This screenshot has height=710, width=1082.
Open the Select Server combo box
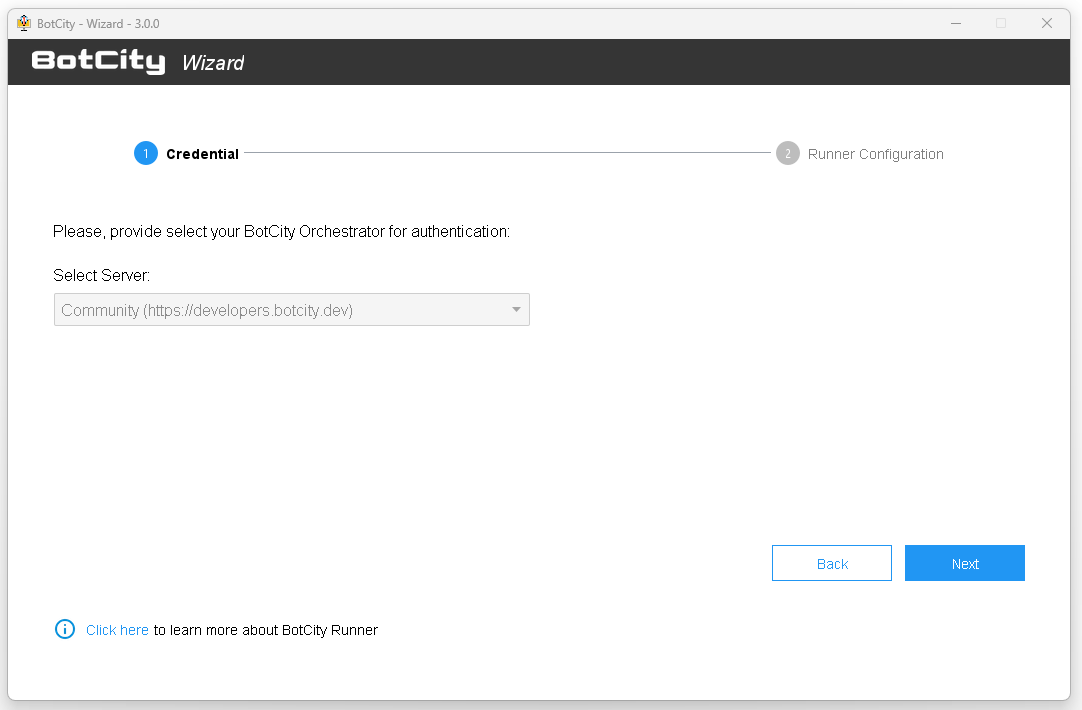tap(280, 310)
